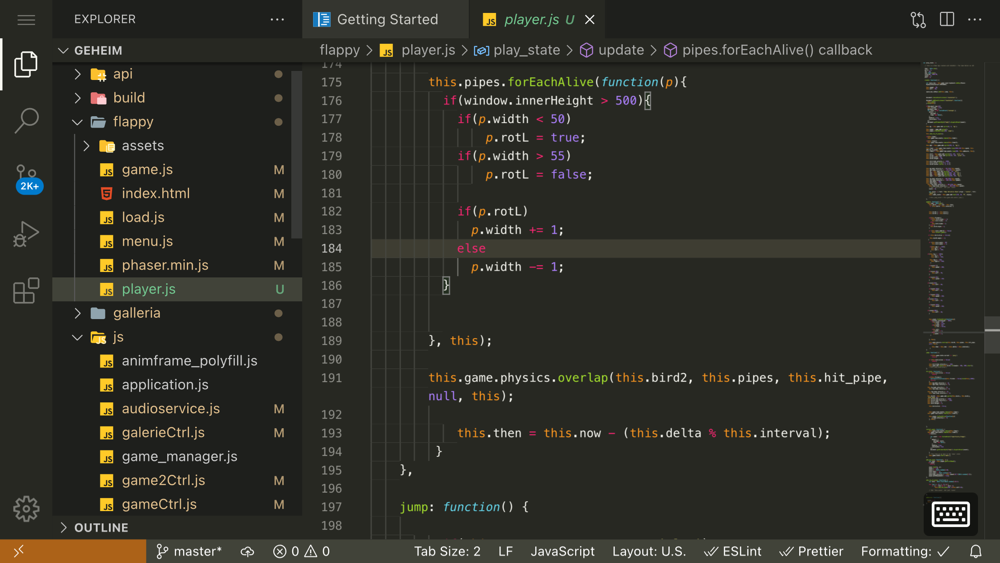This screenshot has height=563, width=1000.
Task: Open the Run and Debug view
Action: point(26,234)
